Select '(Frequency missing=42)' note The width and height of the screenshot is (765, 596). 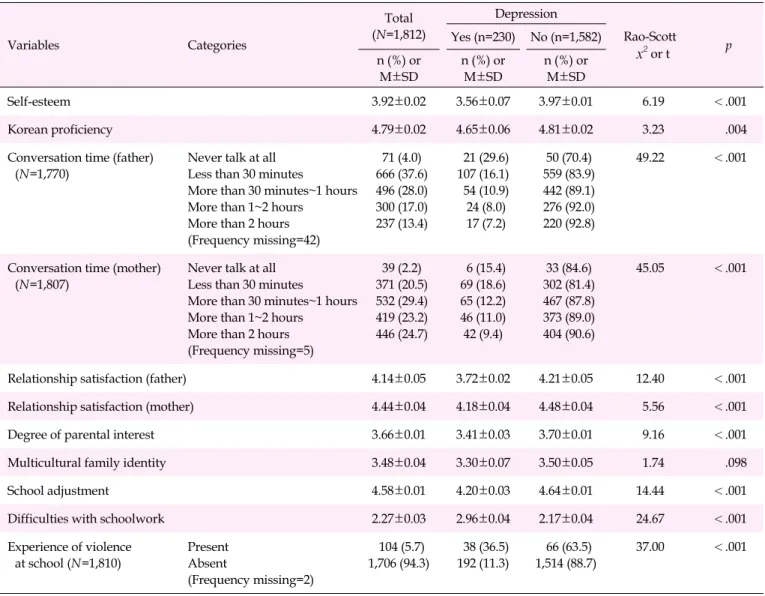coord(254,240)
